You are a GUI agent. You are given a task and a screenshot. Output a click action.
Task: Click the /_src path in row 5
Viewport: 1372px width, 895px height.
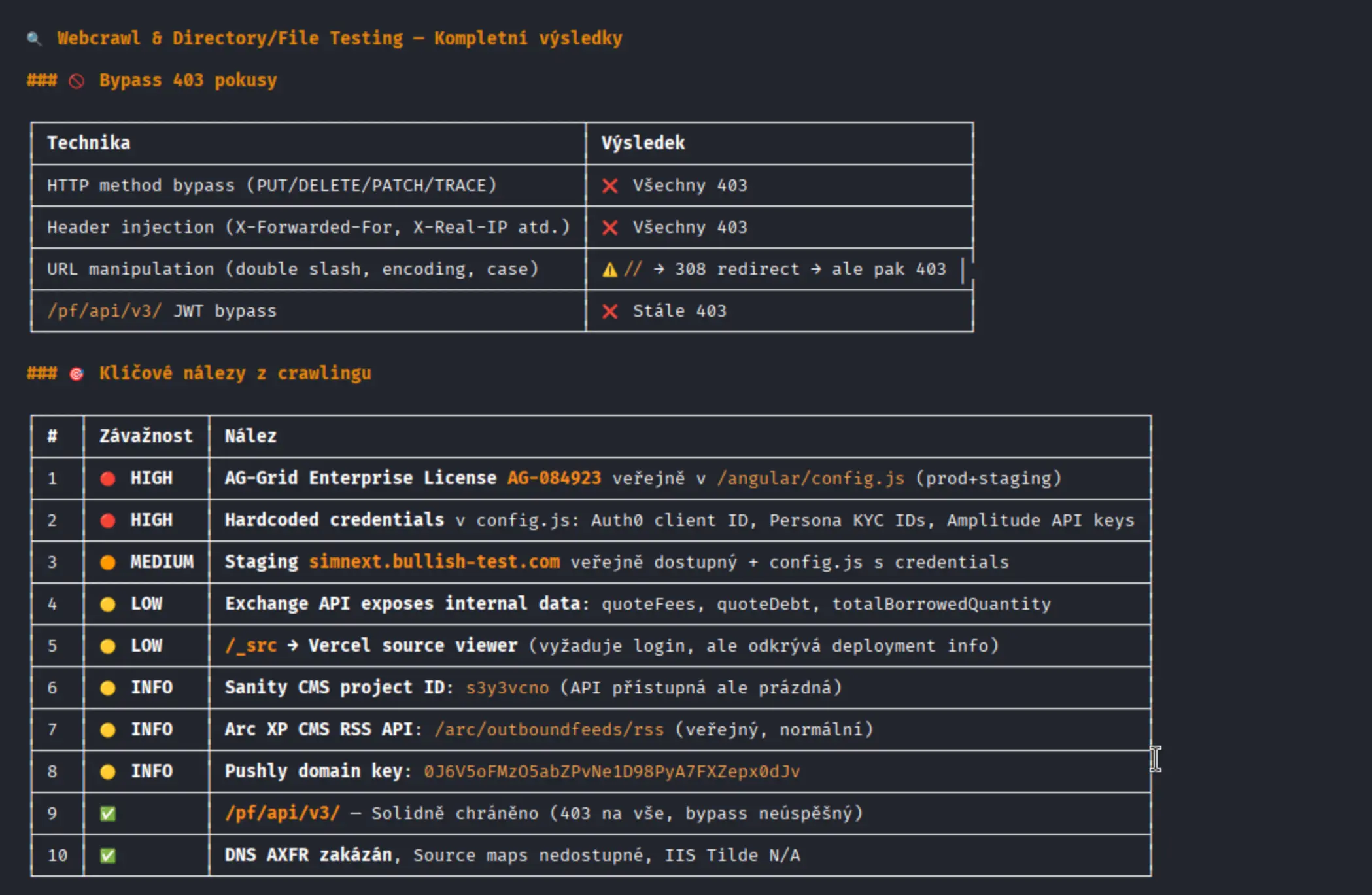click(x=250, y=646)
